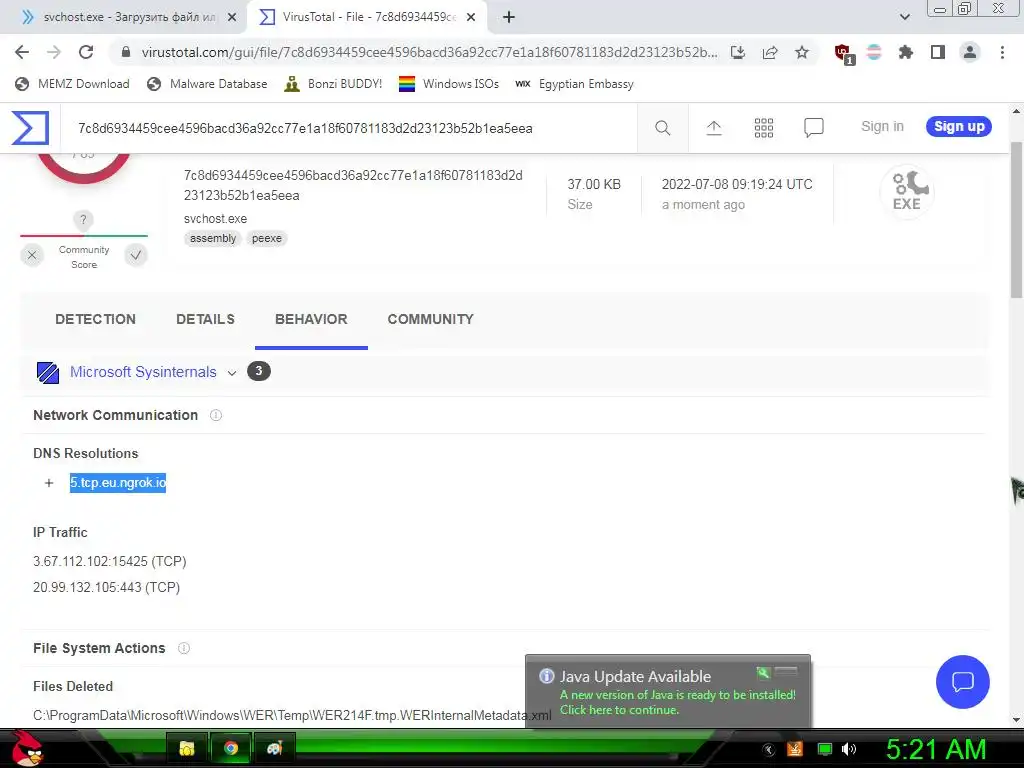Click the browser forward arrow
The width and height of the screenshot is (1024, 768).
tap(54, 52)
